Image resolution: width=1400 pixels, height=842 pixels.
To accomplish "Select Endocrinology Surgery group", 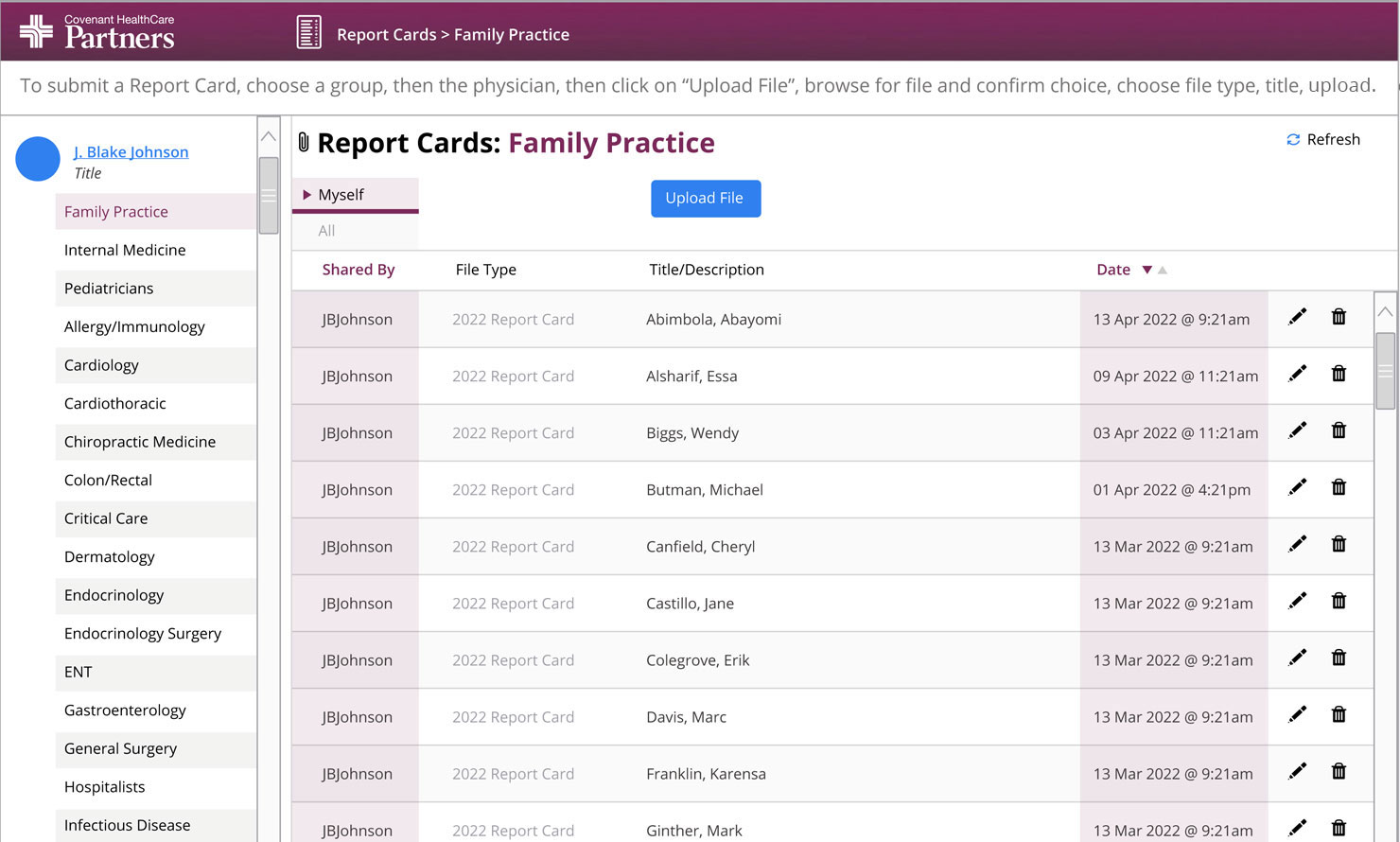I will point(156,633).
